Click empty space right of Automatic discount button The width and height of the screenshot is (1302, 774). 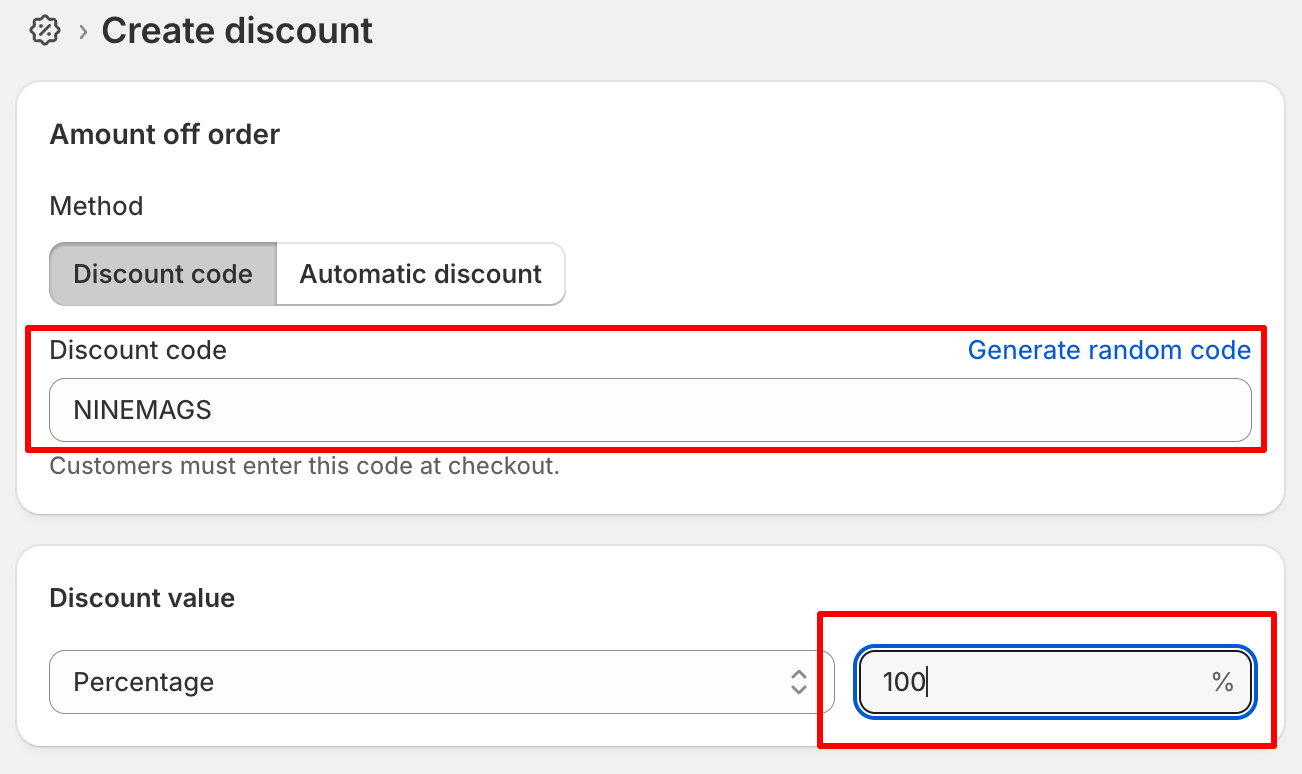[x=900, y=274]
